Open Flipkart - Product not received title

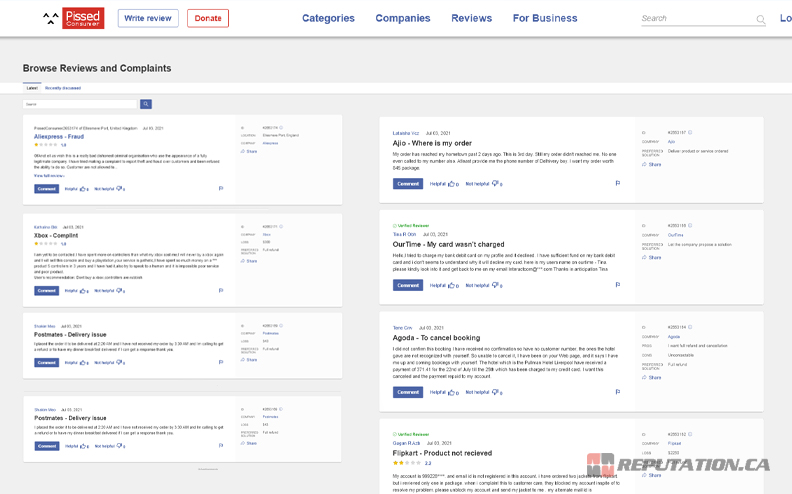pyautogui.click(x=442, y=453)
